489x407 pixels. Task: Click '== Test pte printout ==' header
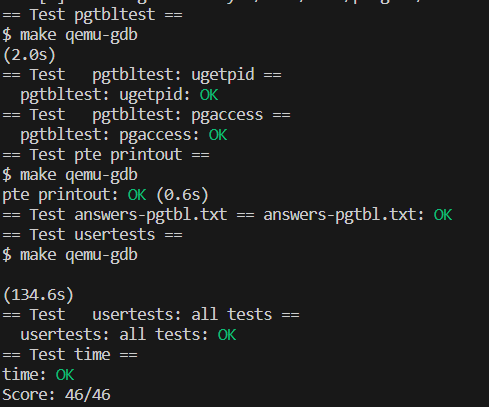(x=106, y=155)
